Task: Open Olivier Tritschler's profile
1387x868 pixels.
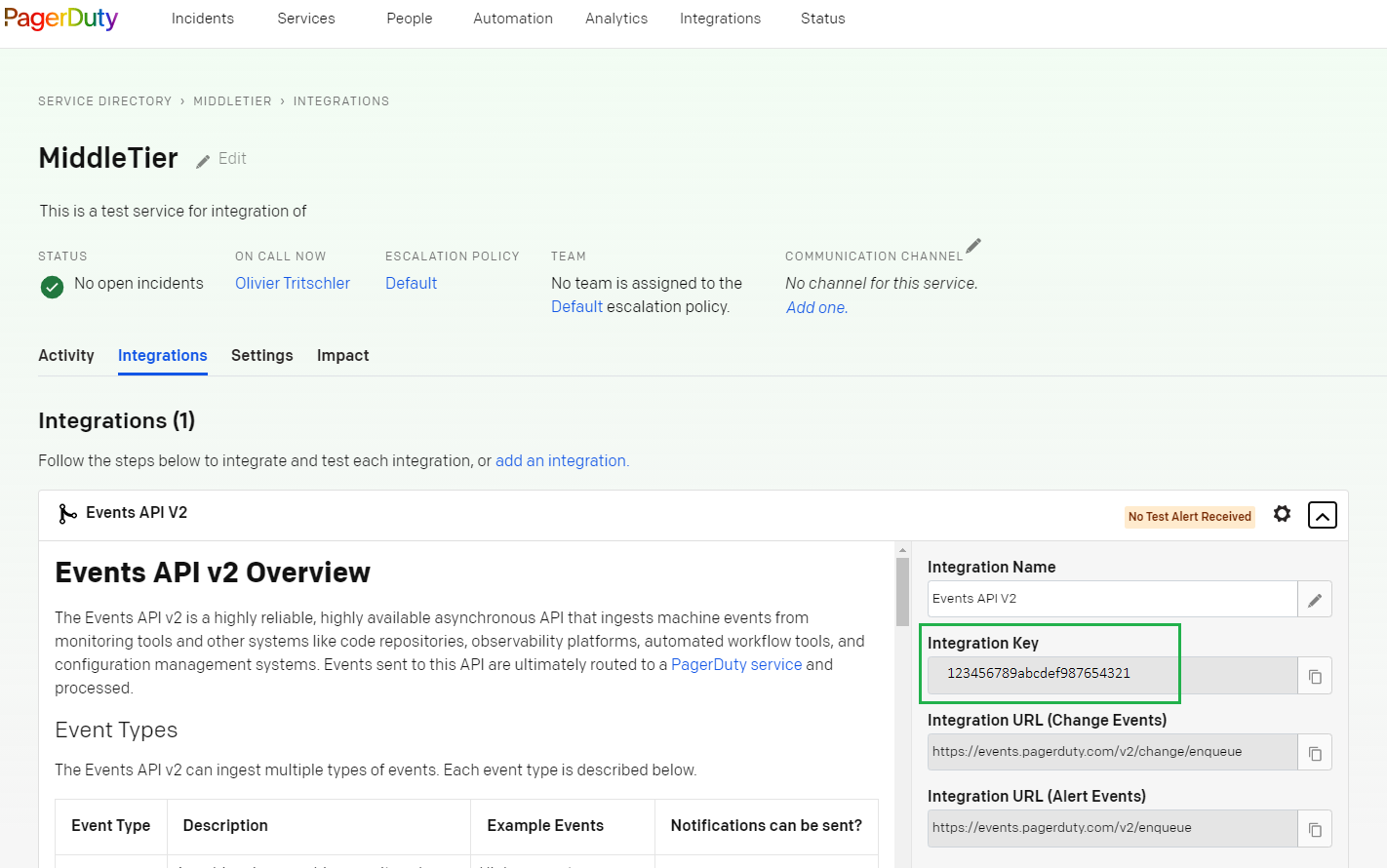Action: coord(293,284)
